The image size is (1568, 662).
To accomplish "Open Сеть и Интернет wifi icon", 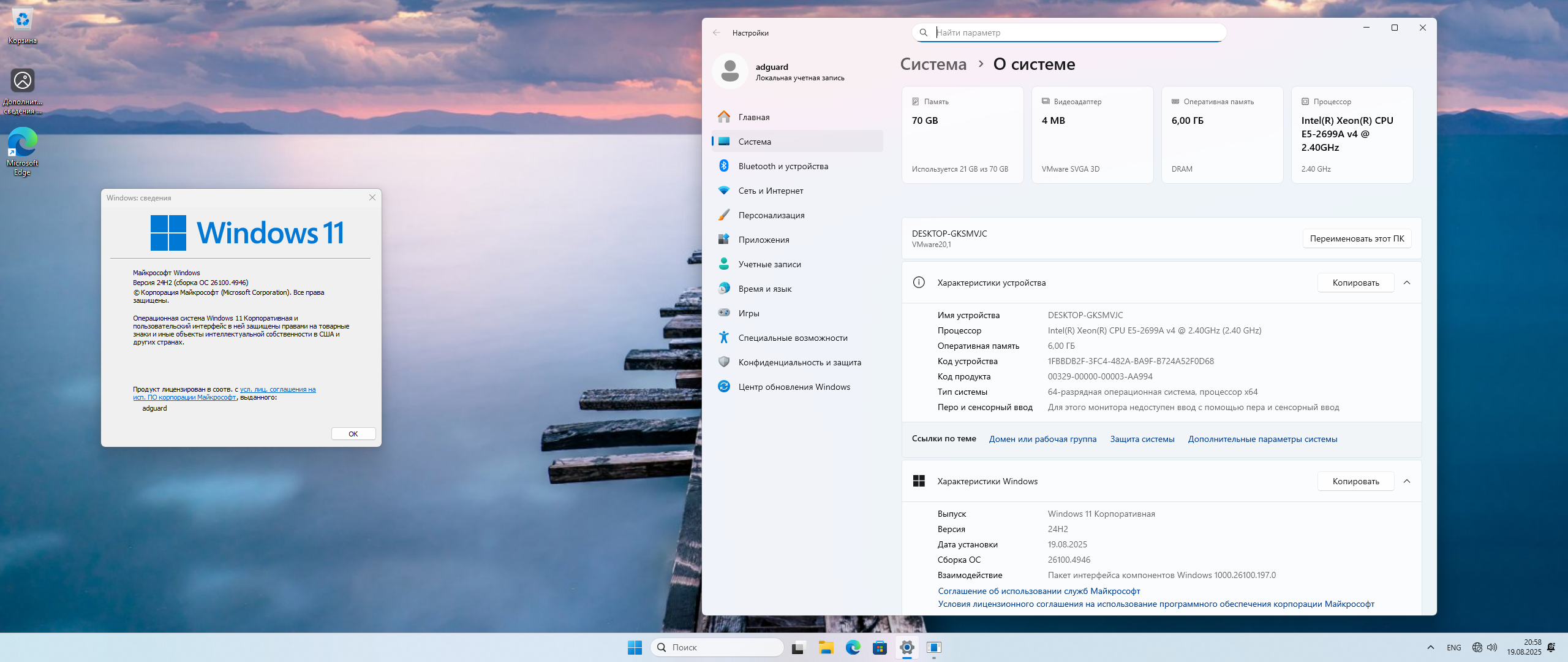I will [724, 191].
